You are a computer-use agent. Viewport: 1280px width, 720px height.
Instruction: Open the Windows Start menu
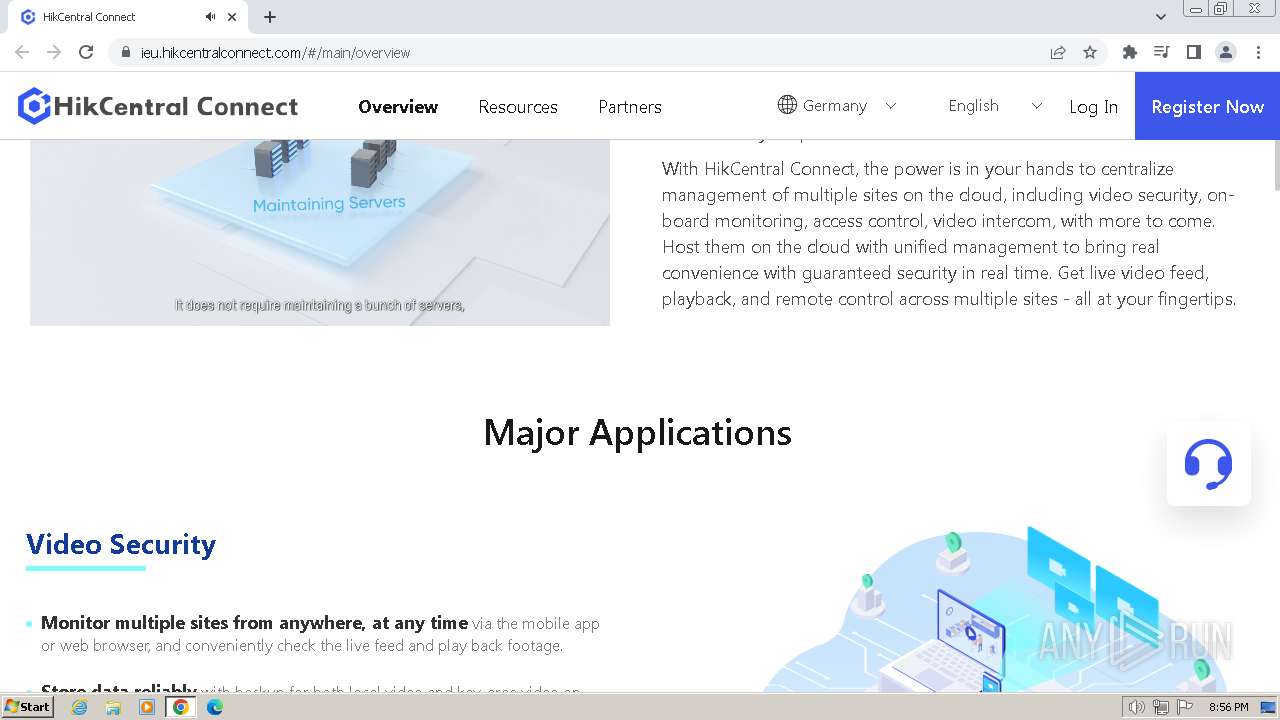[28, 707]
